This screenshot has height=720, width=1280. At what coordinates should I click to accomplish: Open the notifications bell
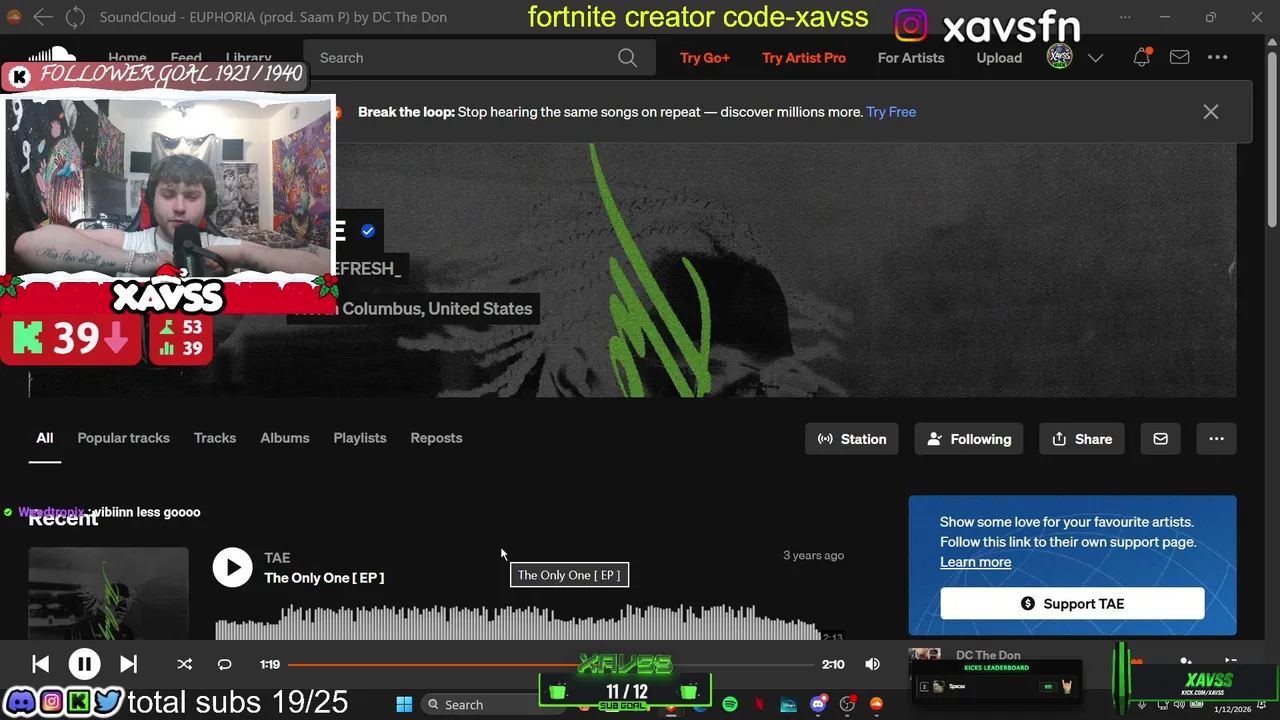pos(1141,58)
